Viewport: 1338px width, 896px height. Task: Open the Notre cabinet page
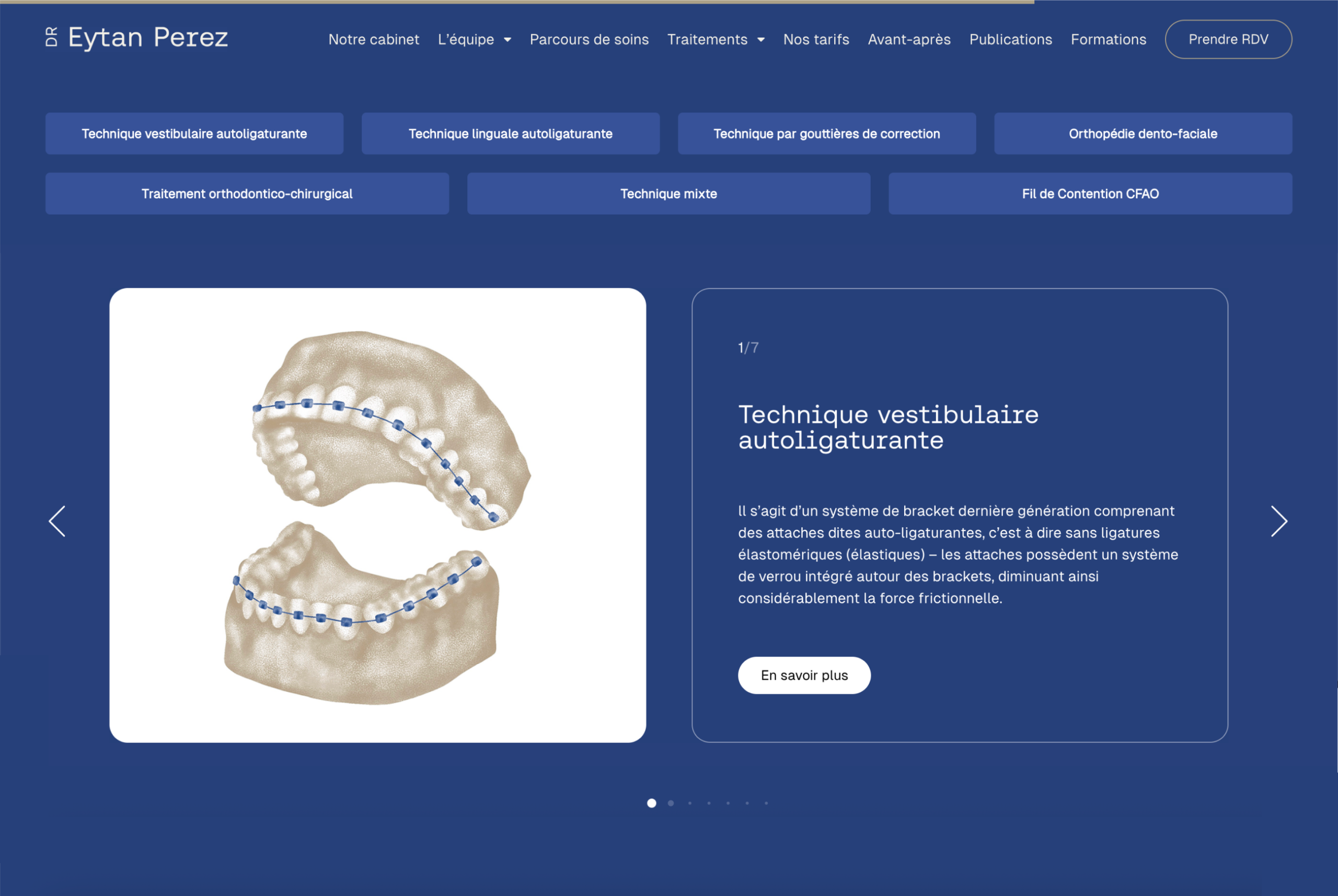point(373,39)
